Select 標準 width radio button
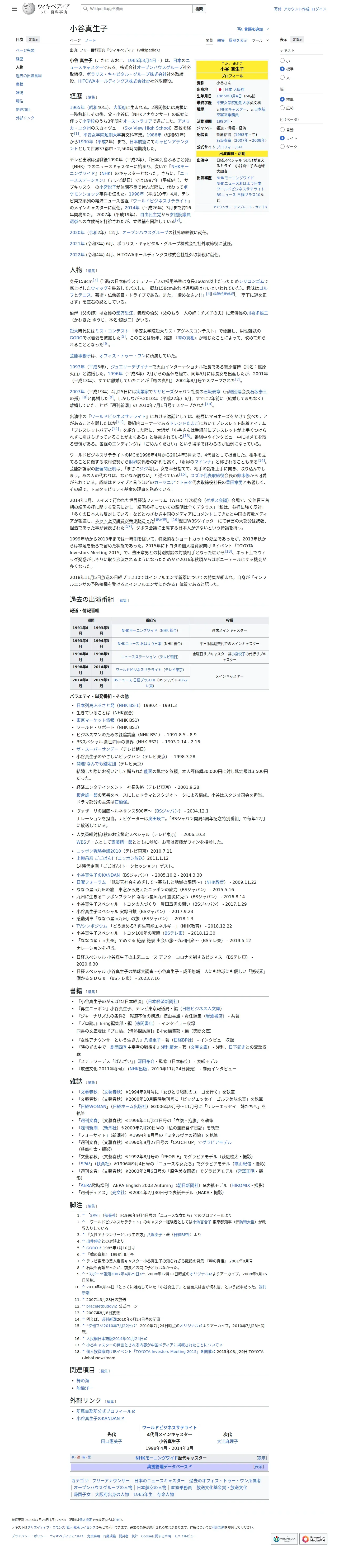The width and height of the screenshot is (339, 1568). point(282,99)
